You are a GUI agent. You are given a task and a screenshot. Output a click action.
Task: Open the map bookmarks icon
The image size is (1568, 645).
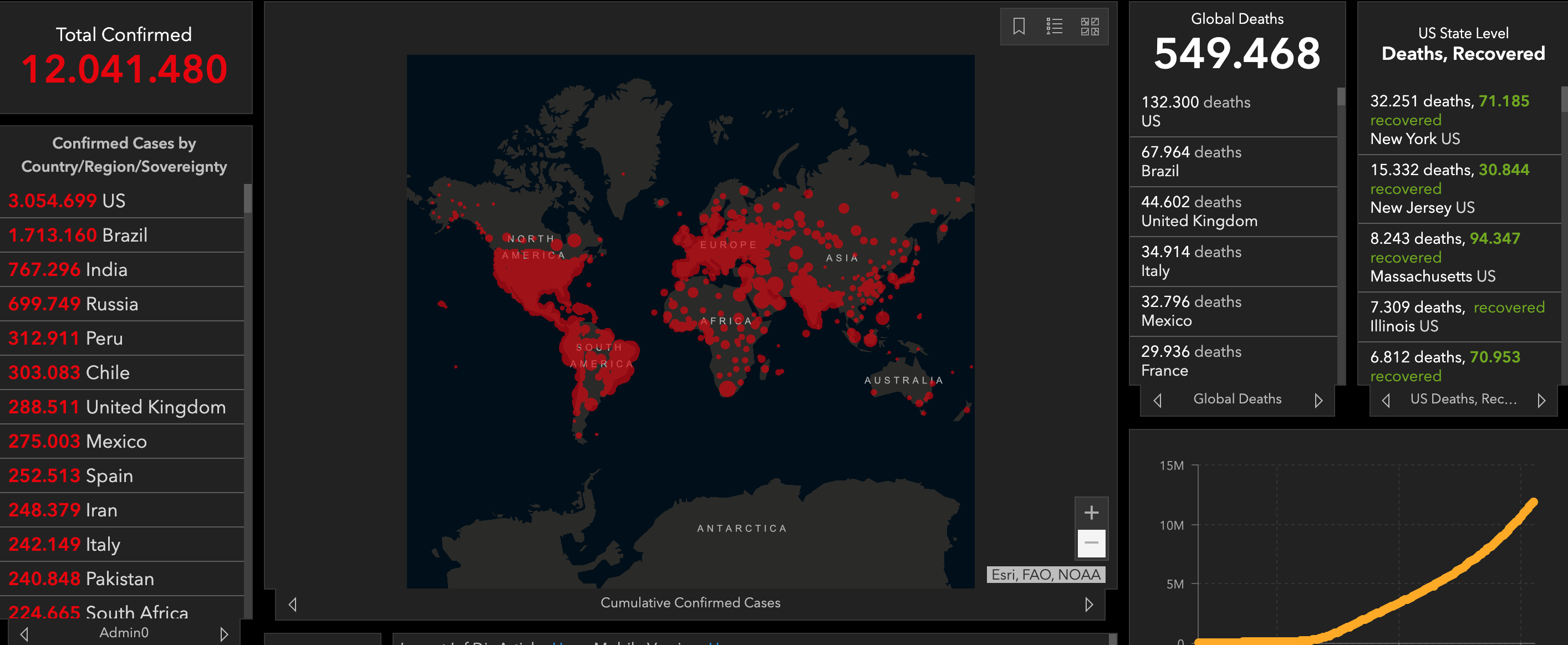click(1019, 26)
